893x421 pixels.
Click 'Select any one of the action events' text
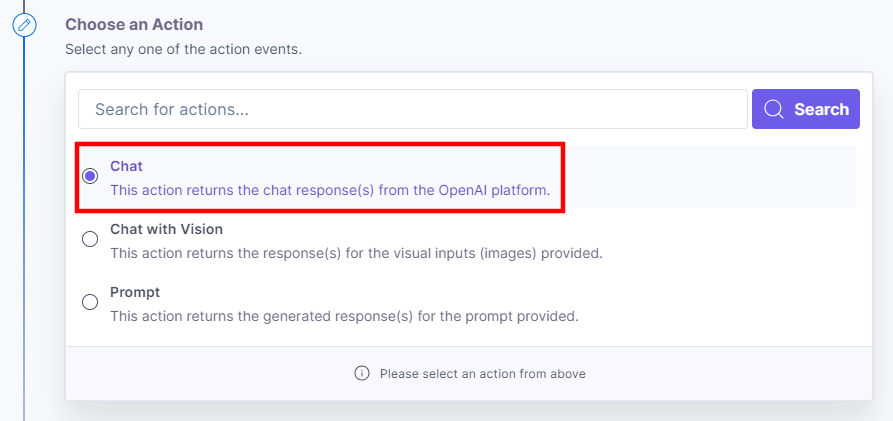coord(183,48)
